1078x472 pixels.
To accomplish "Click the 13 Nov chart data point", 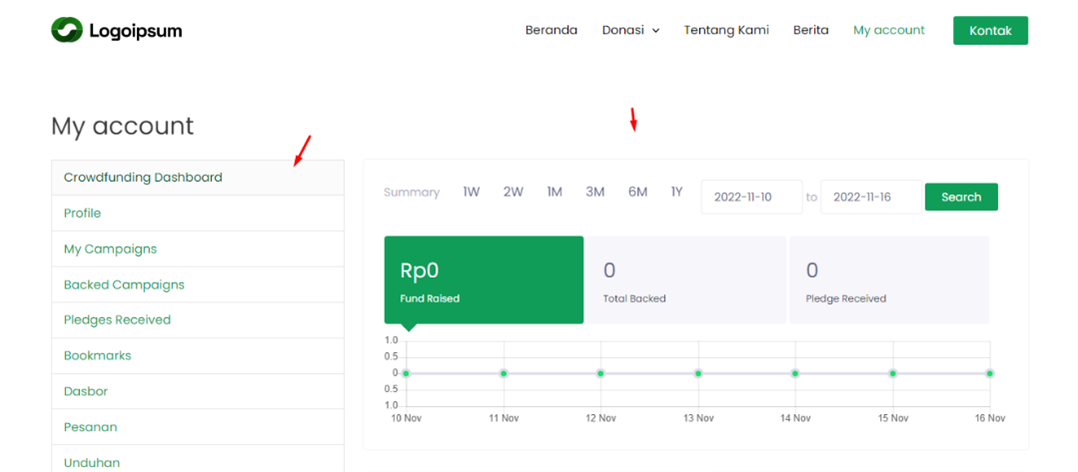I will (x=698, y=373).
